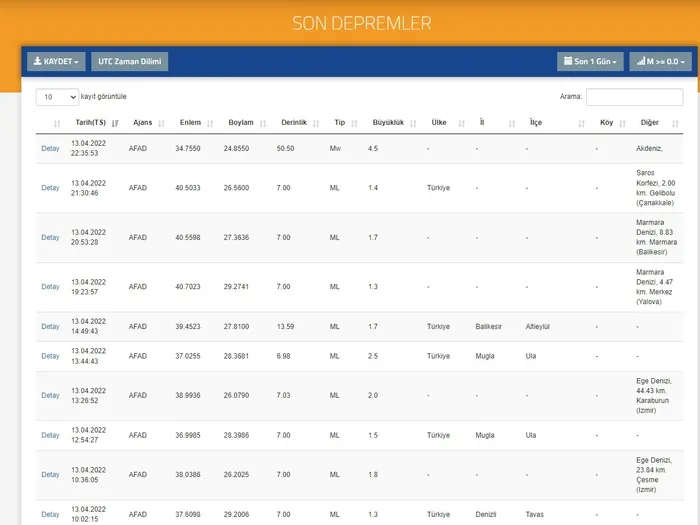Viewport: 700px width, 525px height.
Task: Sort by Enlem column header
Action: 190,123
